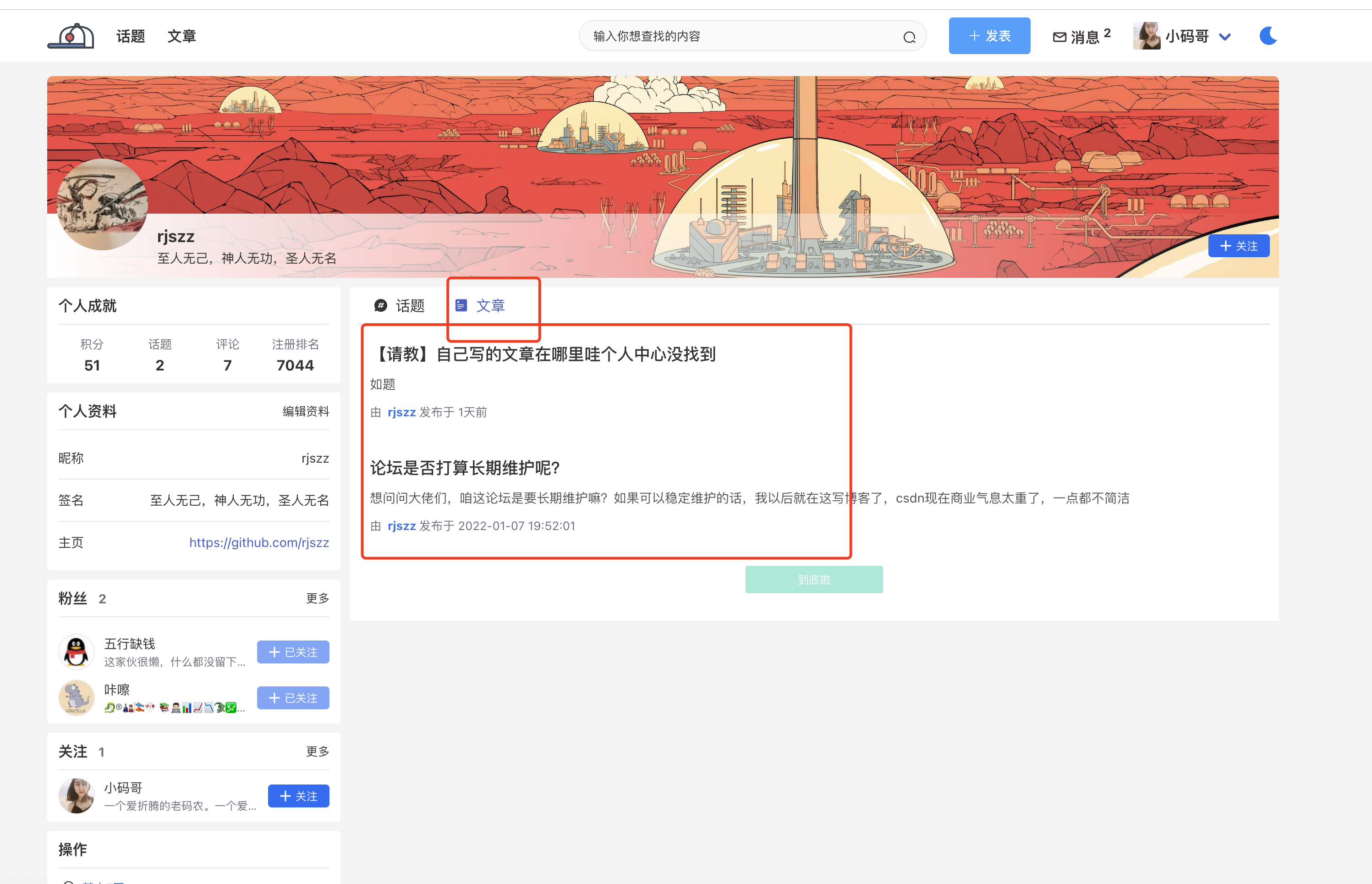Screen dimensions: 1372x884
Task: Click 五行缺钱 penguin avatar
Action: click(76, 652)
